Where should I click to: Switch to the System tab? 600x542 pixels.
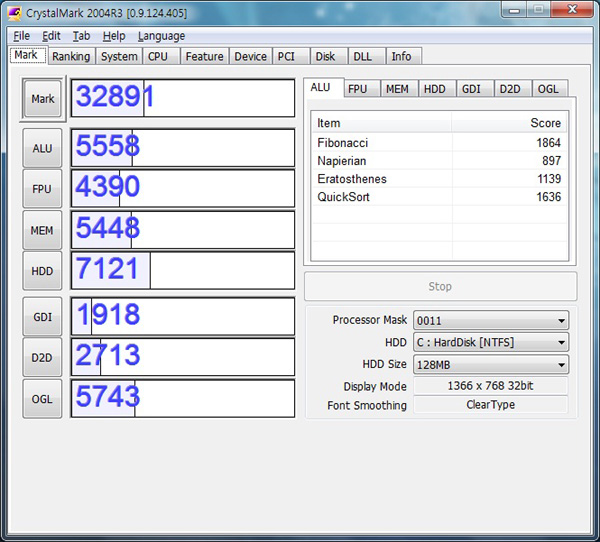click(x=119, y=56)
